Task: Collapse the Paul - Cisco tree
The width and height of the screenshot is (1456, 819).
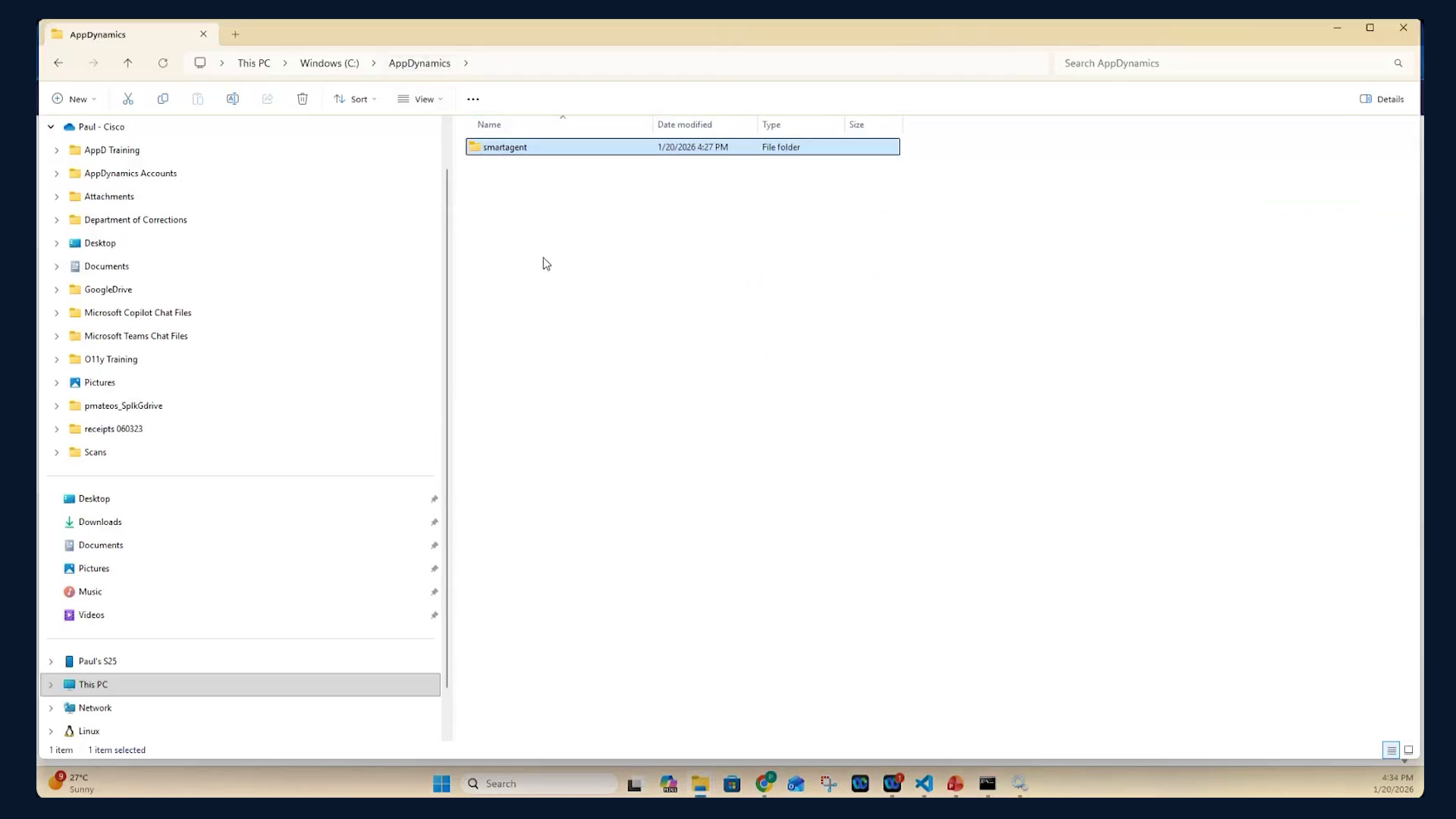Action: tap(51, 127)
